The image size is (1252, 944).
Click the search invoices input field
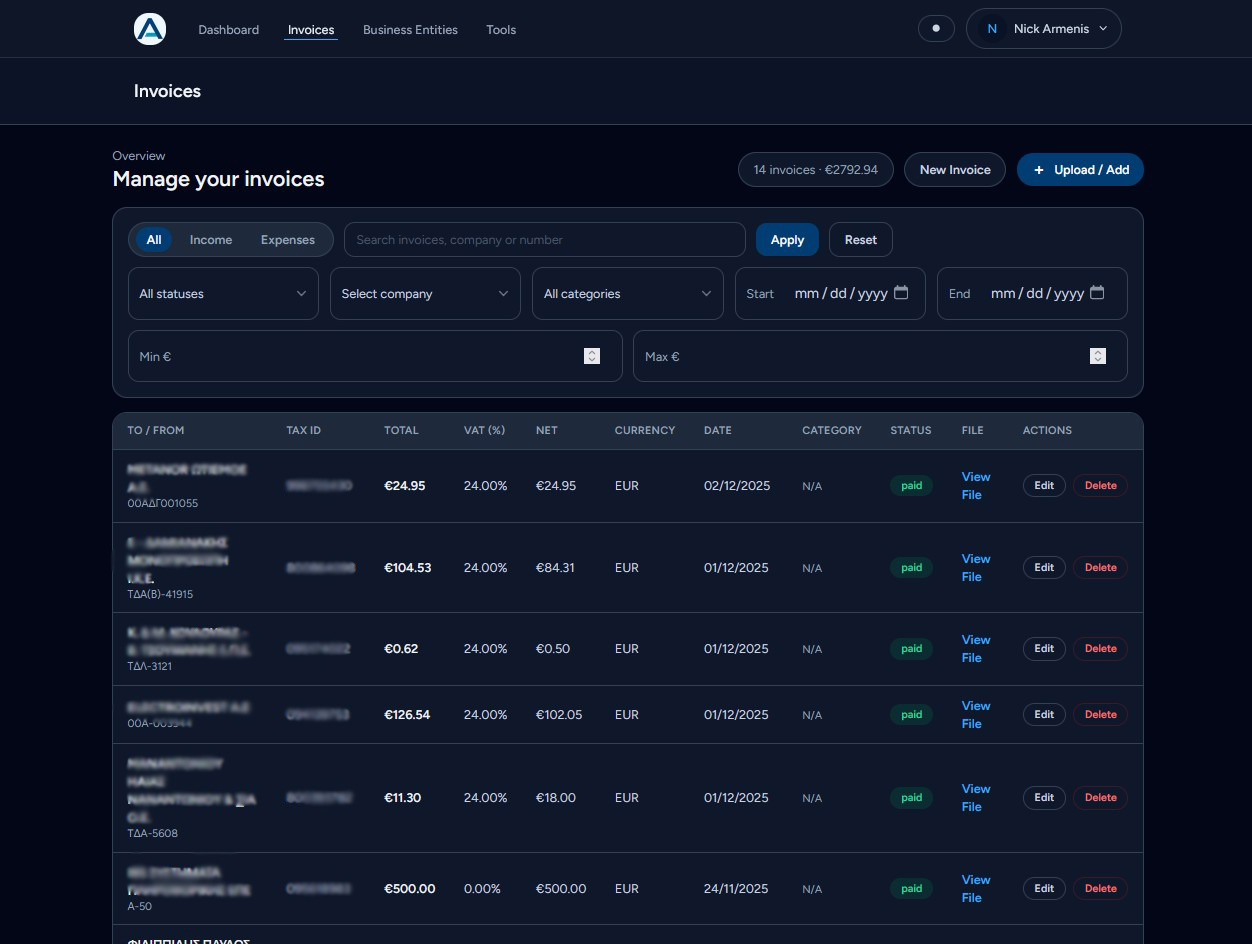click(544, 240)
